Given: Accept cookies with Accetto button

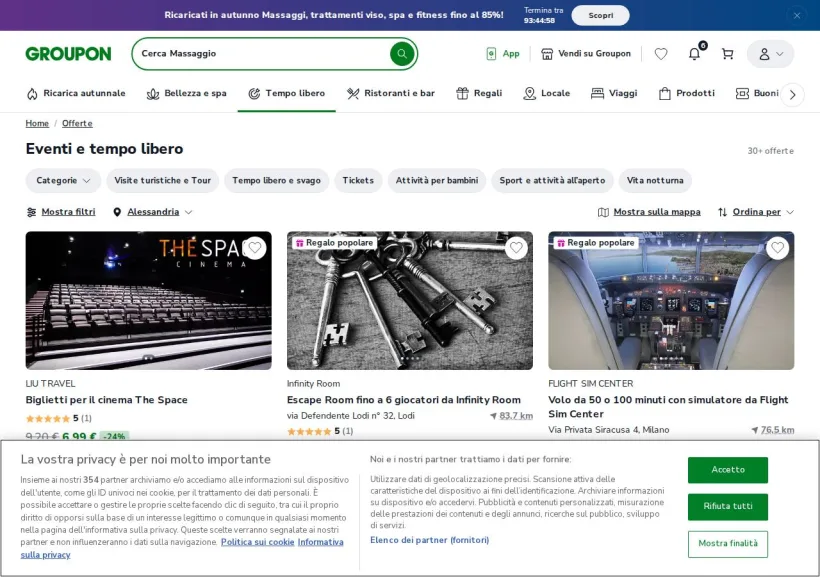Looking at the screenshot, I should point(728,470).
